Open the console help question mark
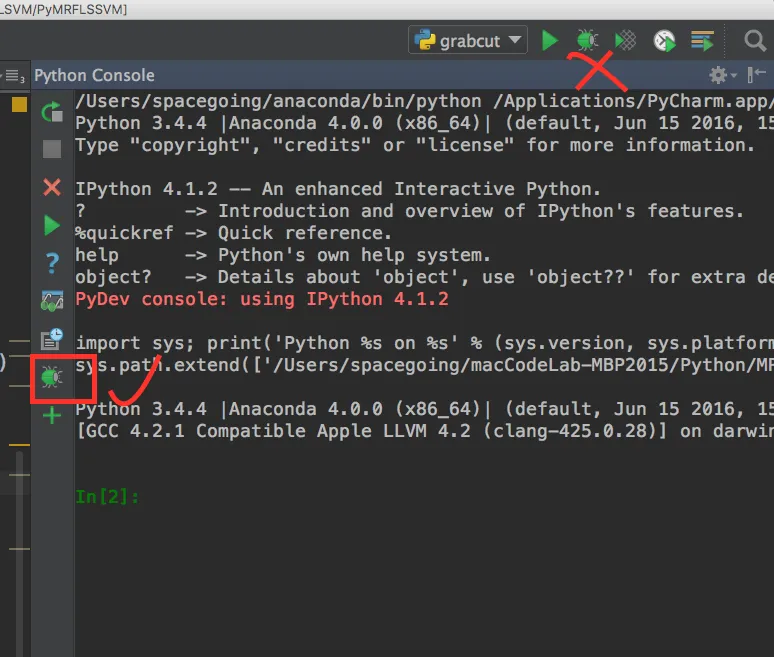This screenshot has width=774, height=657. click(52, 263)
